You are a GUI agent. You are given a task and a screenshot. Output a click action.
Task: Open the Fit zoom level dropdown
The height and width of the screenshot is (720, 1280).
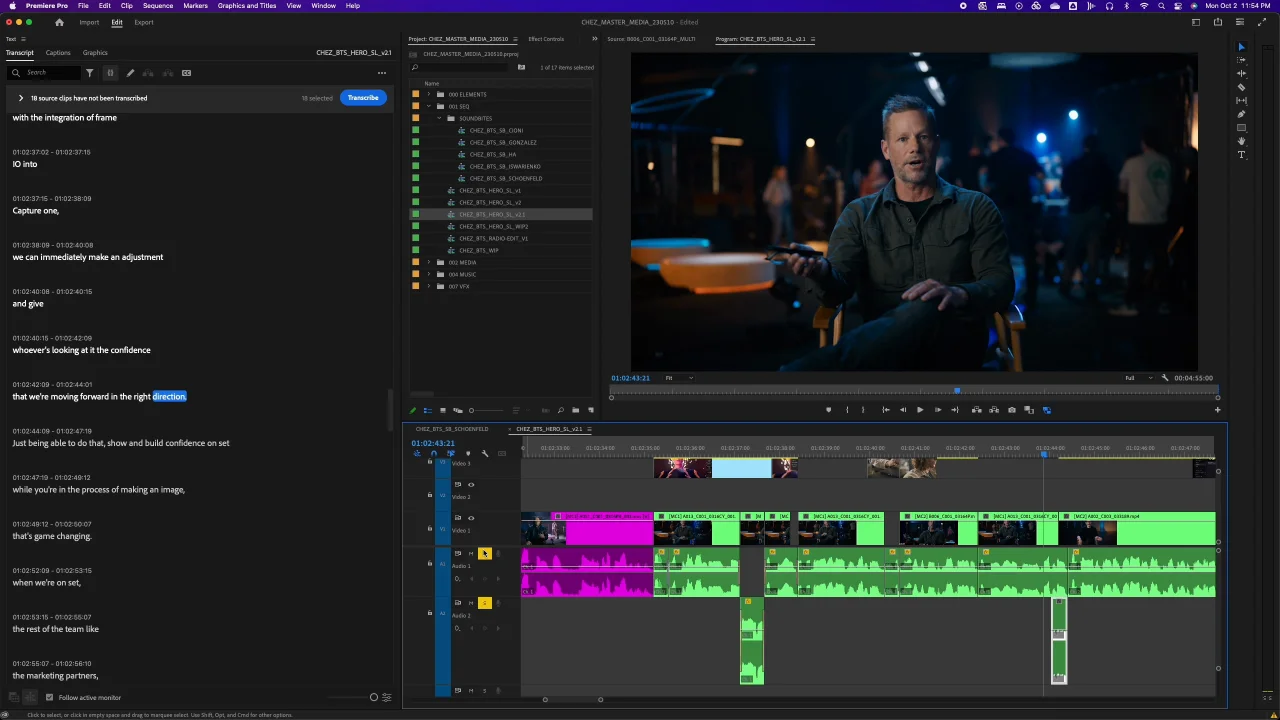point(679,378)
